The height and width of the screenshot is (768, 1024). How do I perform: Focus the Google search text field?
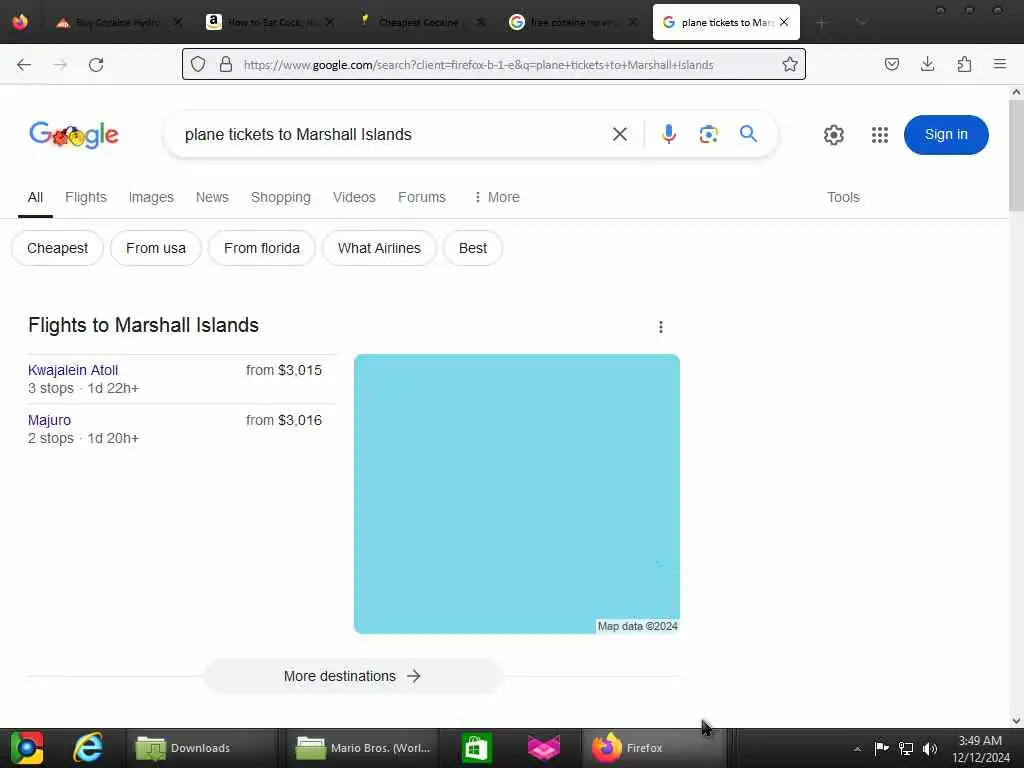tap(392, 135)
